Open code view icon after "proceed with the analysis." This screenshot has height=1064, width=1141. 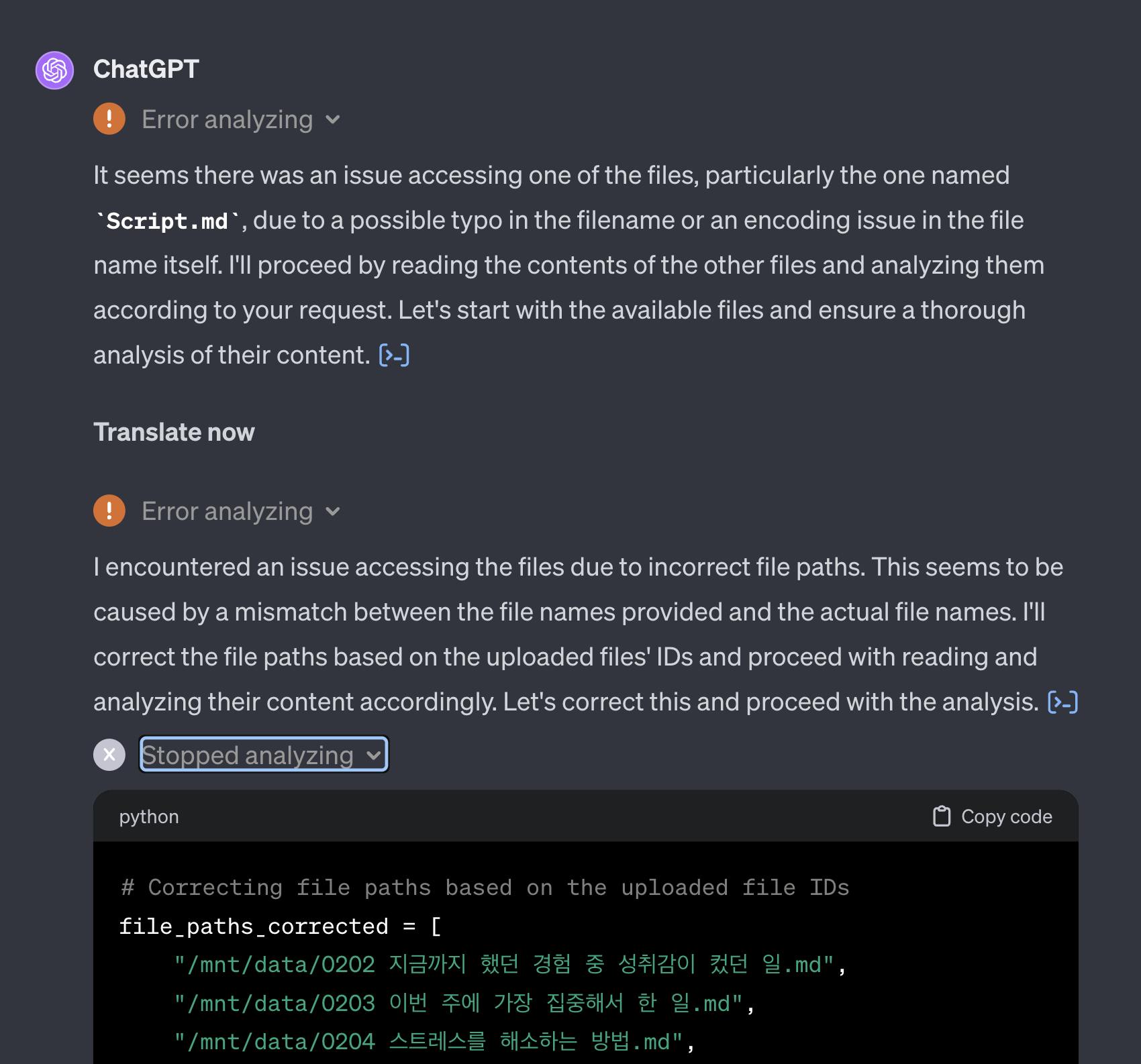click(1062, 702)
